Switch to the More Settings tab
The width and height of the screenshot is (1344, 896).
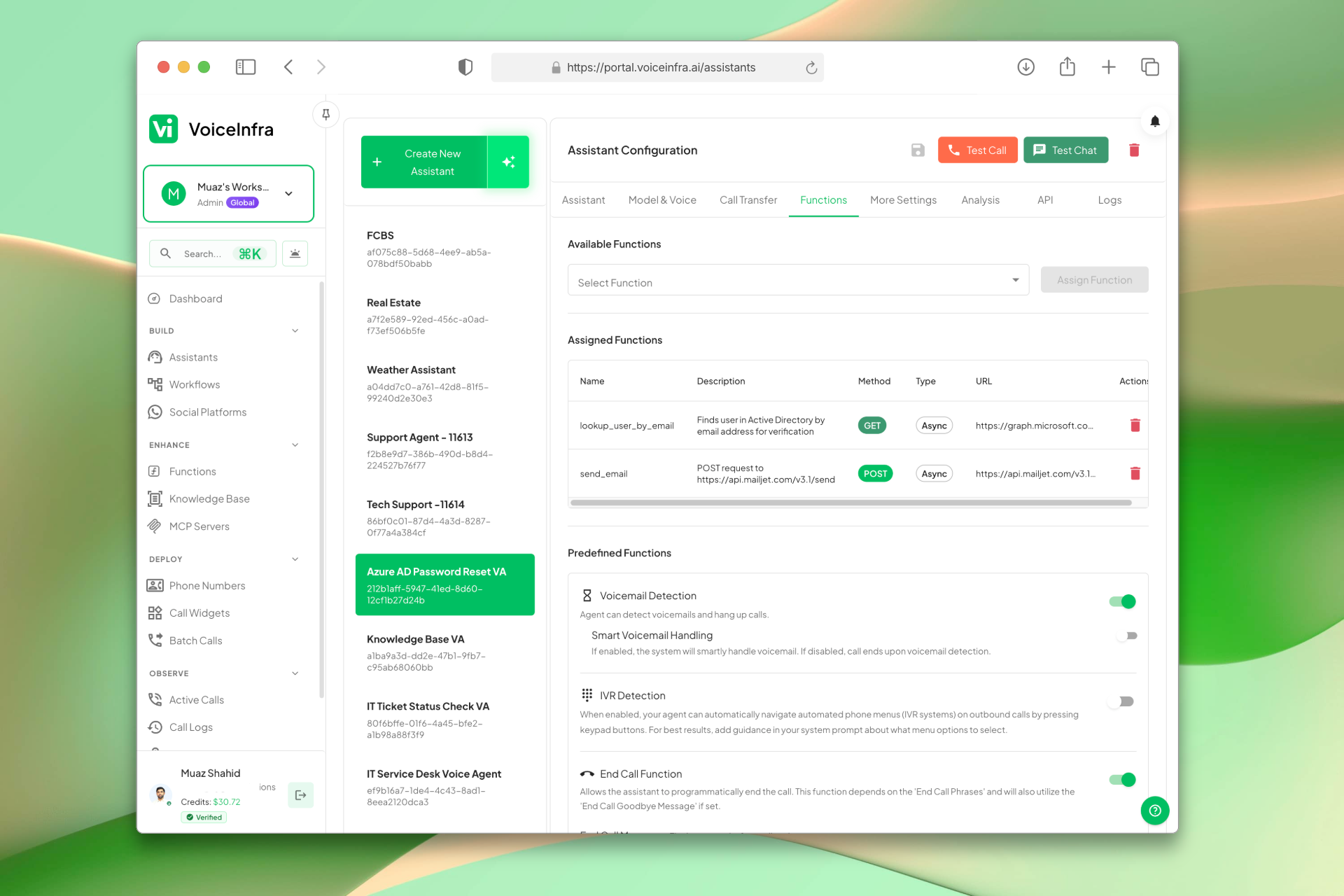[903, 200]
